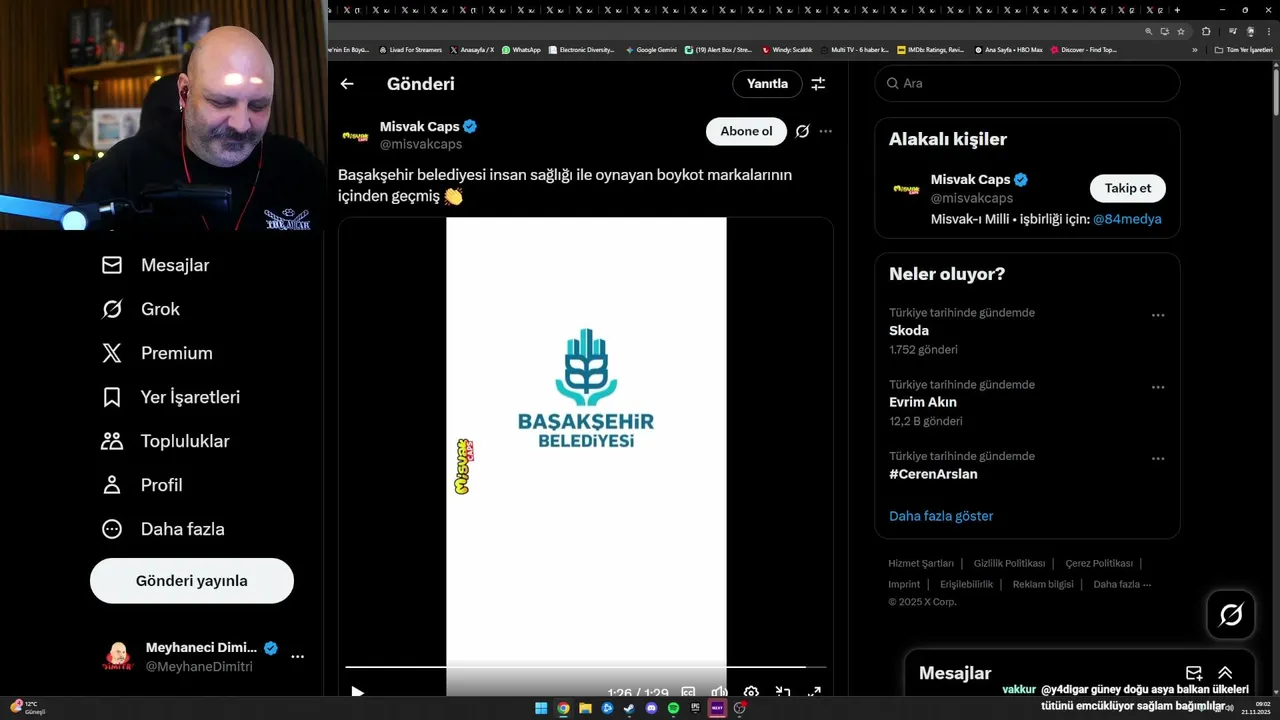Viewport: 1280px width, 720px height.
Task: Click the Gönderi yayınla button
Action: pos(192,581)
